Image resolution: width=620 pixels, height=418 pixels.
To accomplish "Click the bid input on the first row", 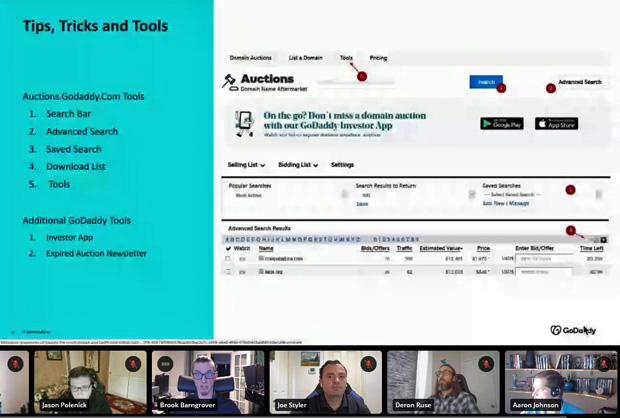I will pos(544,259).
